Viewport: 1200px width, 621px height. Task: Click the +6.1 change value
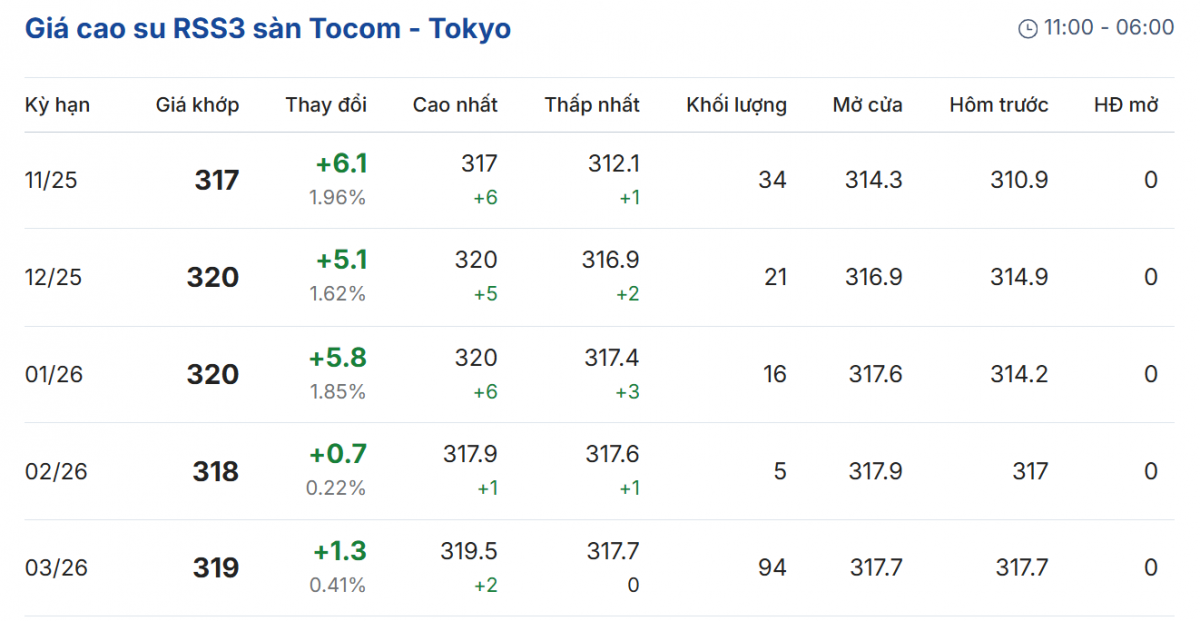(341, 164)
